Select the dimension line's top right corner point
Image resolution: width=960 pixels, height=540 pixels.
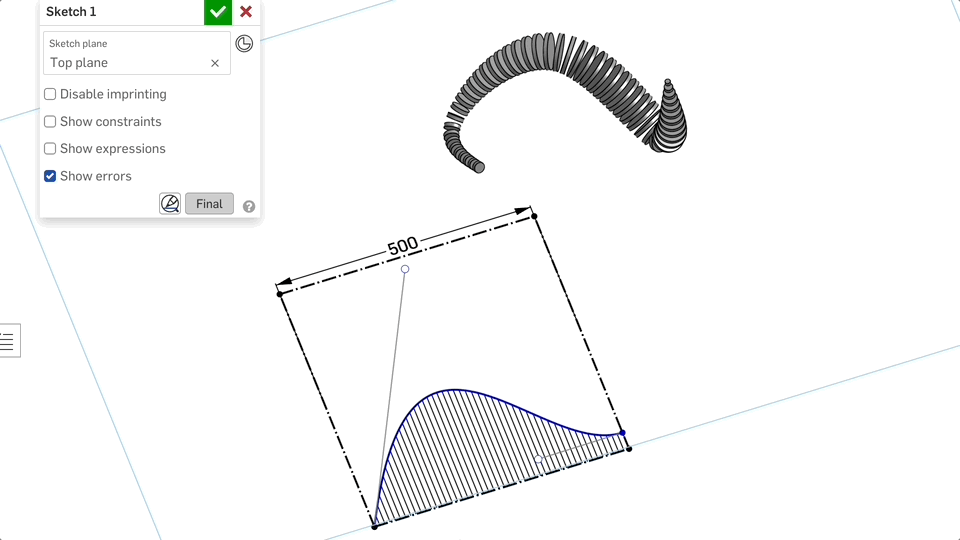534,216
